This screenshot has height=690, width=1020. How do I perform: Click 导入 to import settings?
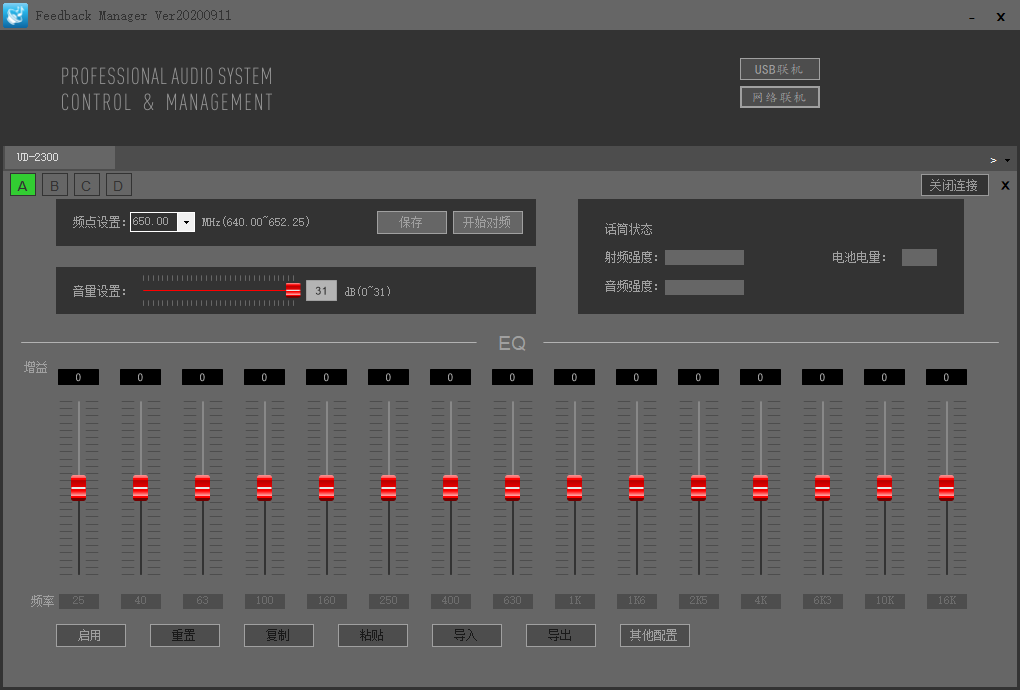(466, 635)
